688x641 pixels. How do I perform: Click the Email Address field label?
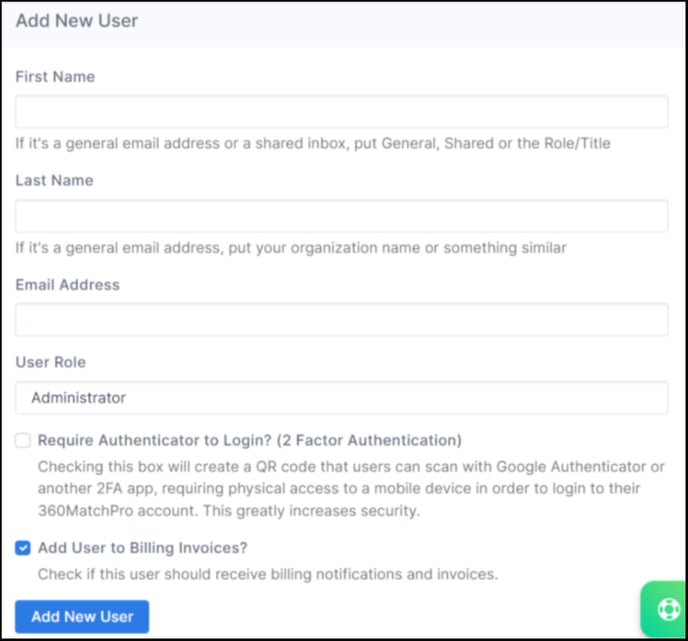click(68, 285)
